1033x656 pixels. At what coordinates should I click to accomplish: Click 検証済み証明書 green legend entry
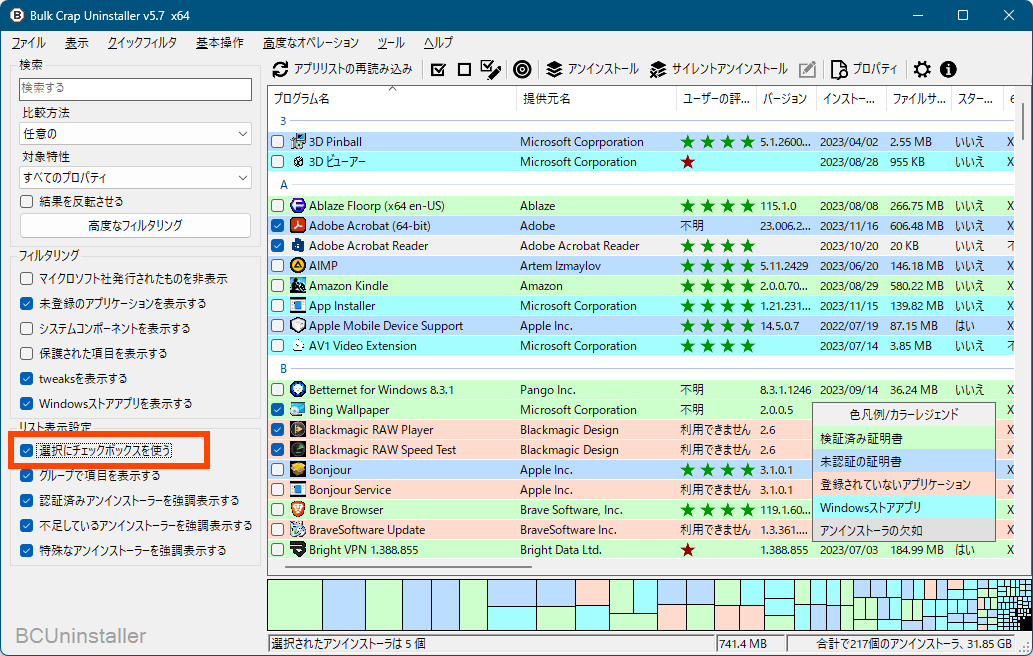pos(903,438)
